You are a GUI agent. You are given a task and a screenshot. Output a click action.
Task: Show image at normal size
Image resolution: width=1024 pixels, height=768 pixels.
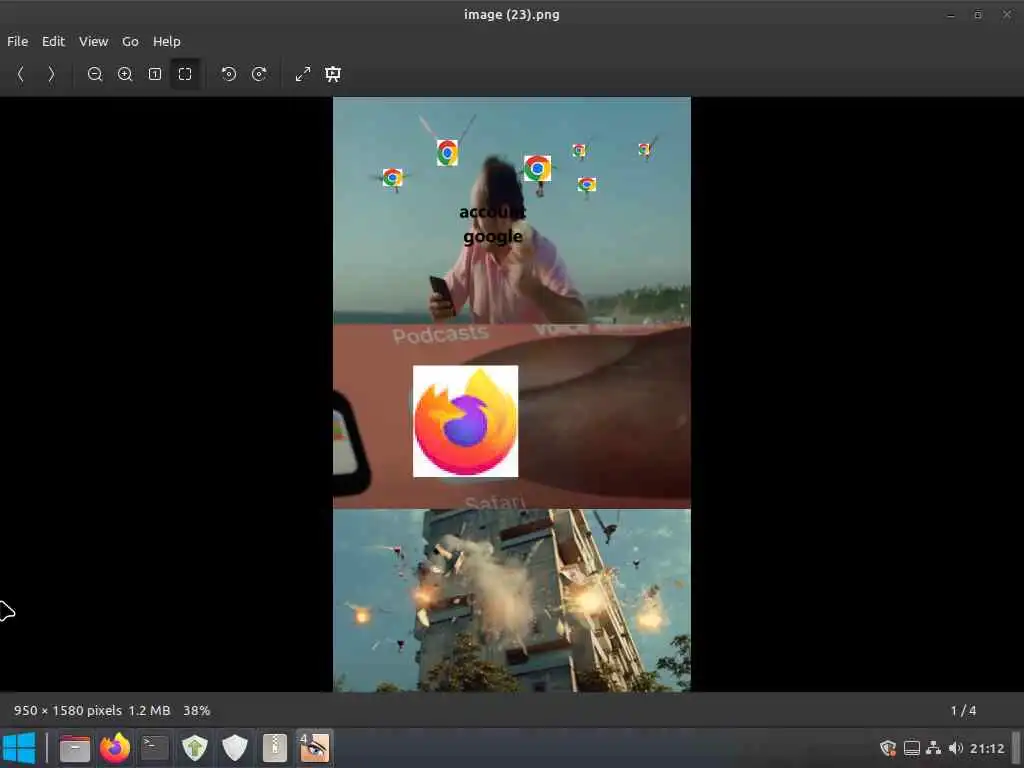(x=155, y=74)
